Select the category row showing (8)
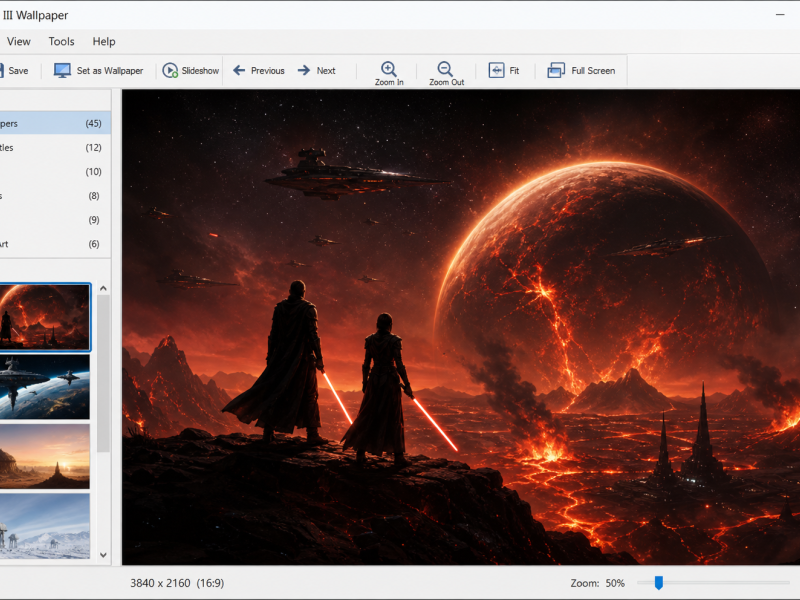 [55, 195]
